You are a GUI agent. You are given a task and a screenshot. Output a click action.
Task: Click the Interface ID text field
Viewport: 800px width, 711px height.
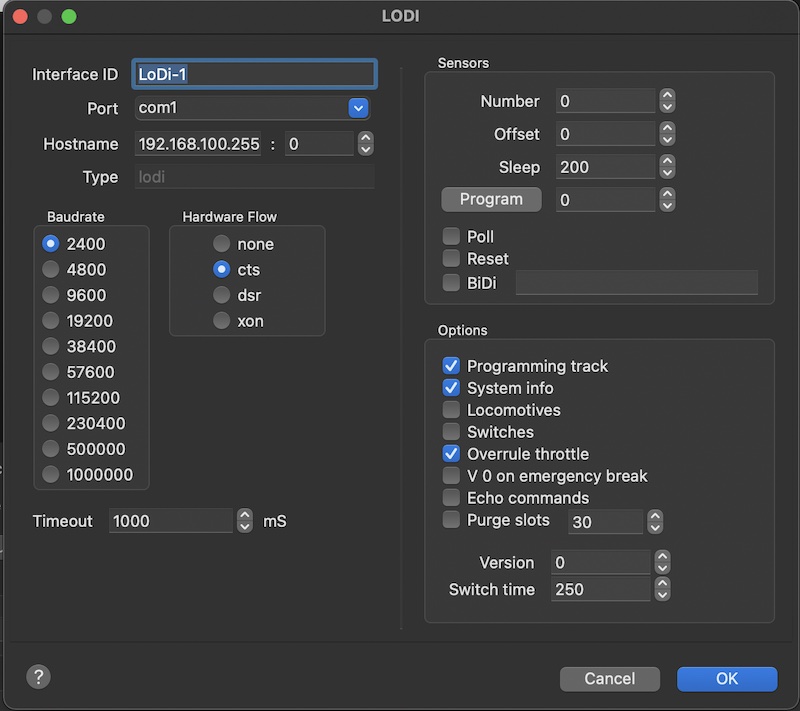[x=255, y=74]
